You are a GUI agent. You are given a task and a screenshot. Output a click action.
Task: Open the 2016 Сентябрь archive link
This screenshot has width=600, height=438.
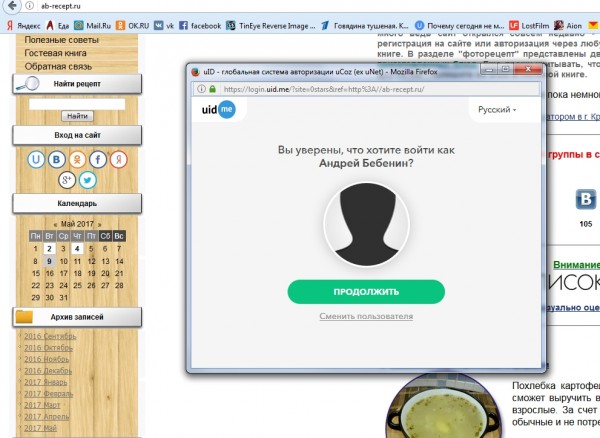[x=50, y=336]
